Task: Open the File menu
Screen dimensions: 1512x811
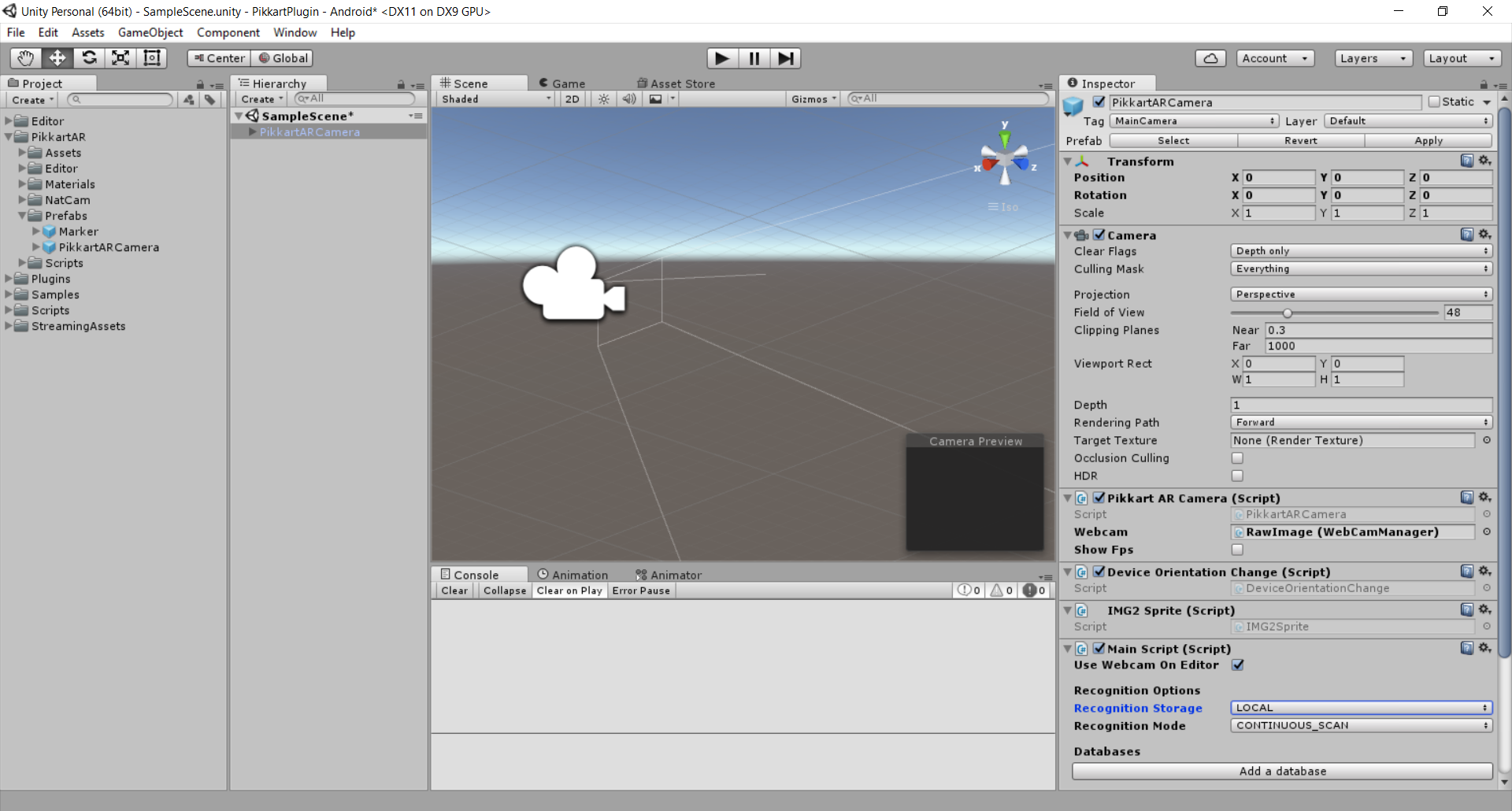Action: [16, 32]
